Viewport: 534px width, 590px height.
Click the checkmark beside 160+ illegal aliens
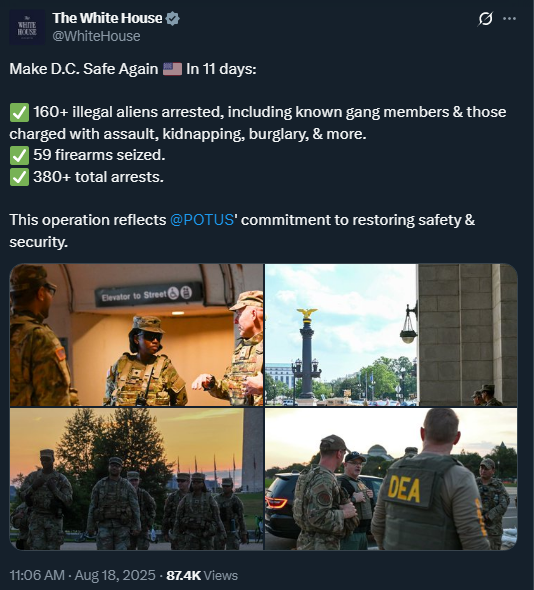[19, 113]
